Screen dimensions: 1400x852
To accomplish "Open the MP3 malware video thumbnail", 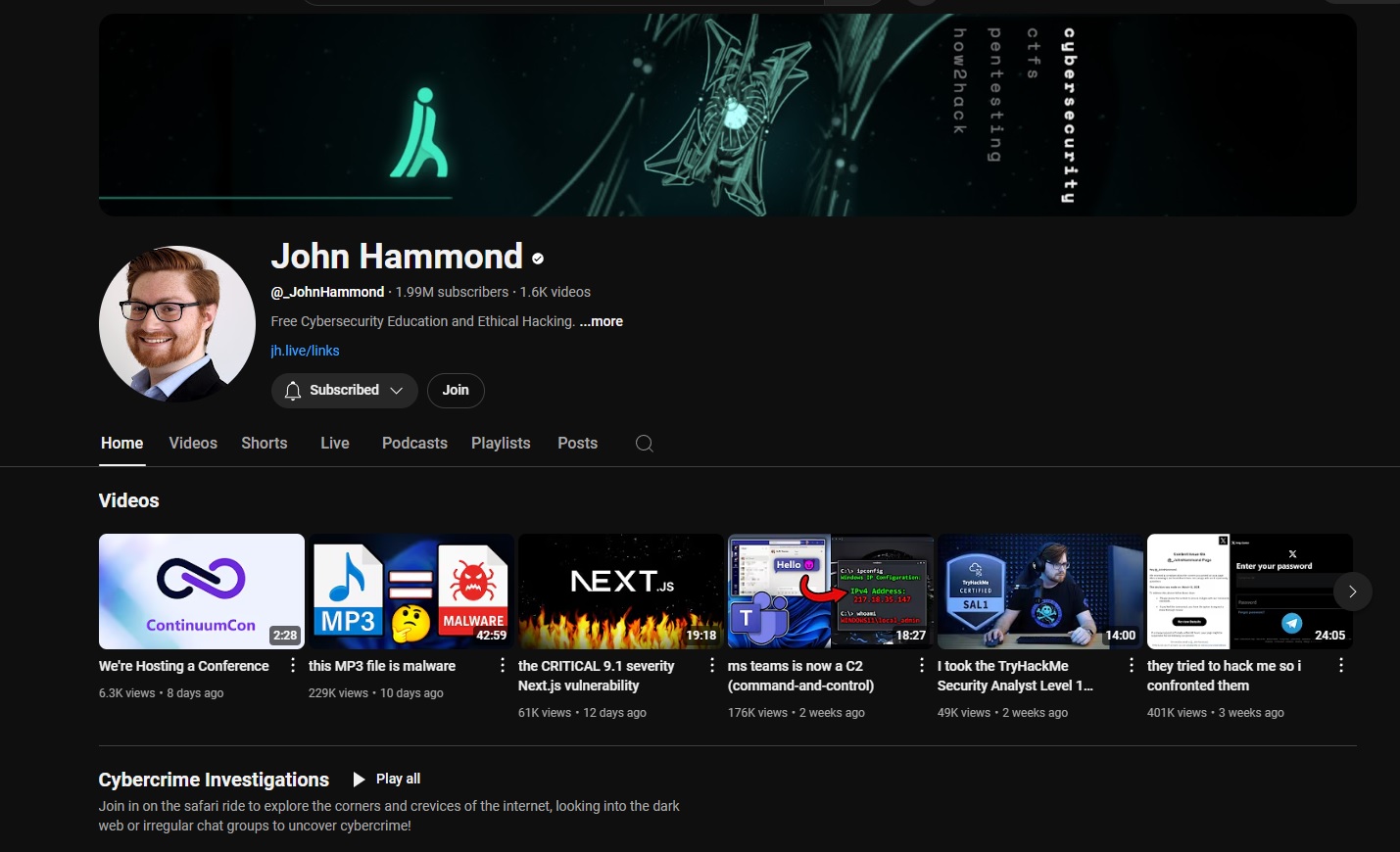I will (x=411, y=592).
